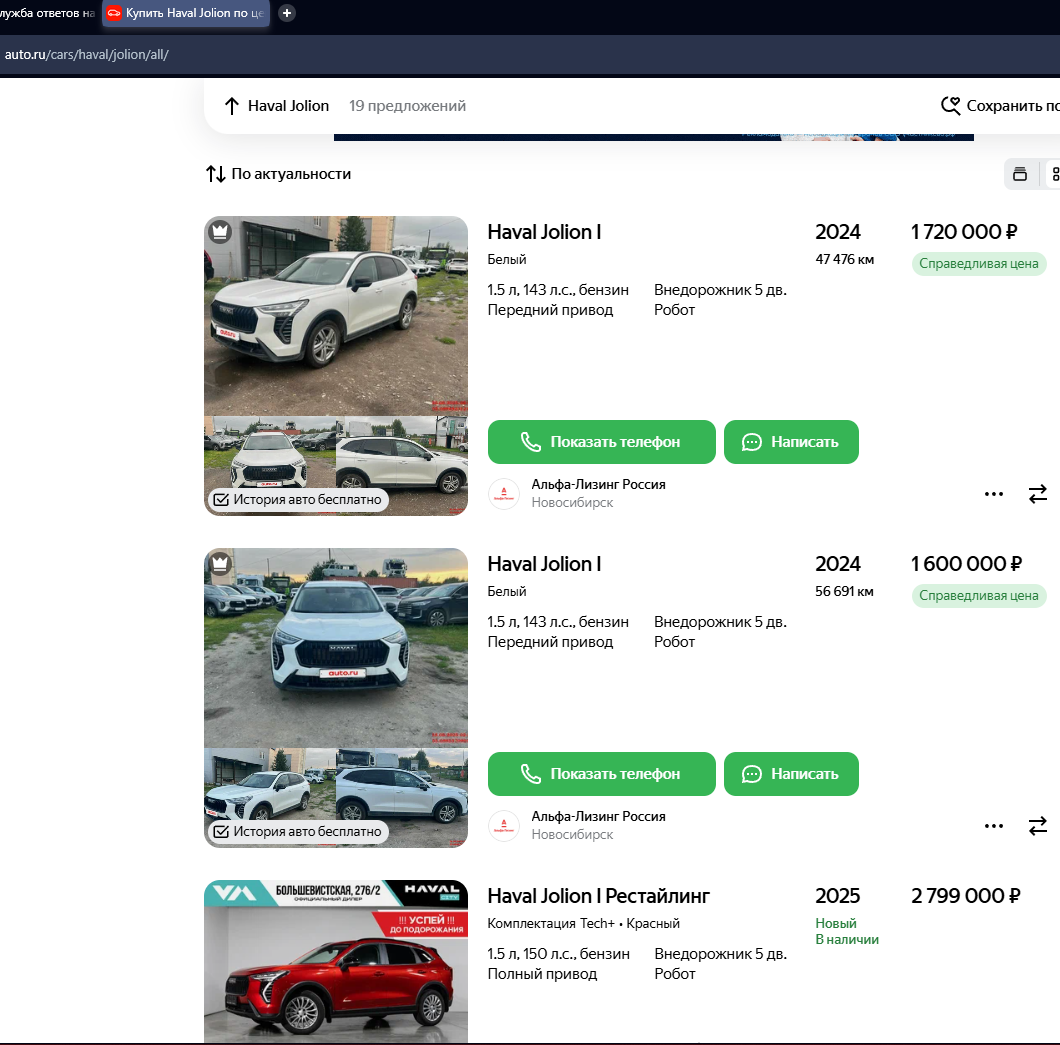Open main photo of the 56 691 км Jolion

click(x=336, y=648)
